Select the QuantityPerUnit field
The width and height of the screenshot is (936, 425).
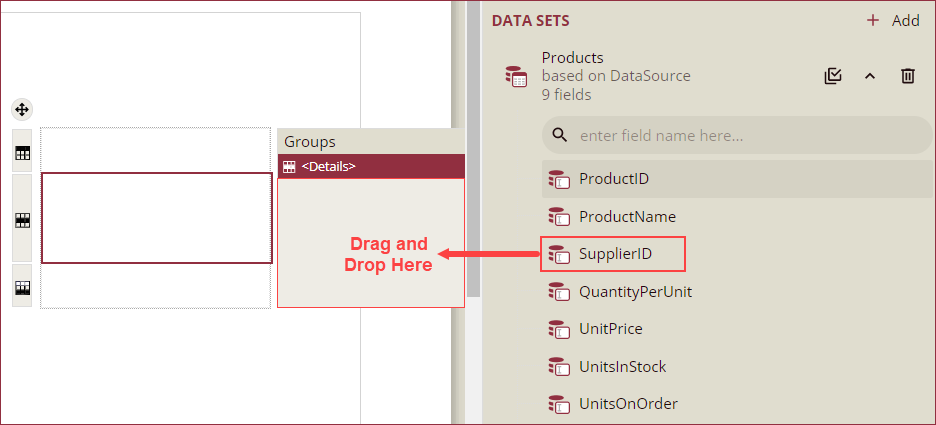click(x=737, y=292)
